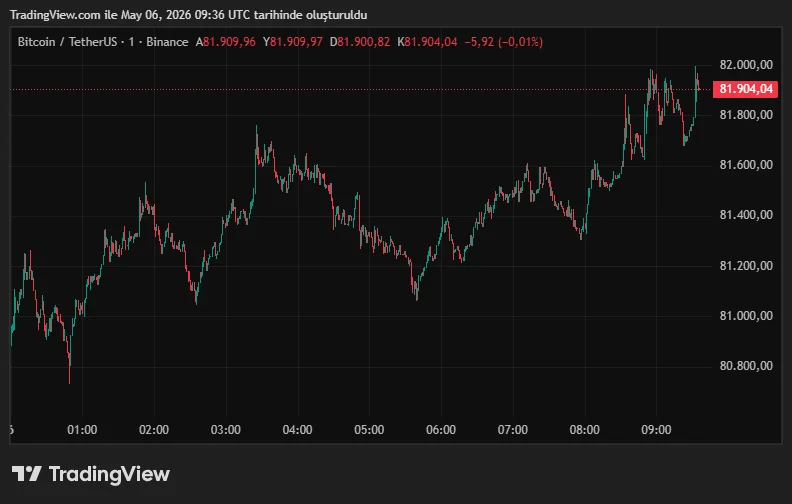The image size is (792, 504).
Task: Click the 80.800,00 price axis label
Action: pyautogui.click(x=746, y=366)
